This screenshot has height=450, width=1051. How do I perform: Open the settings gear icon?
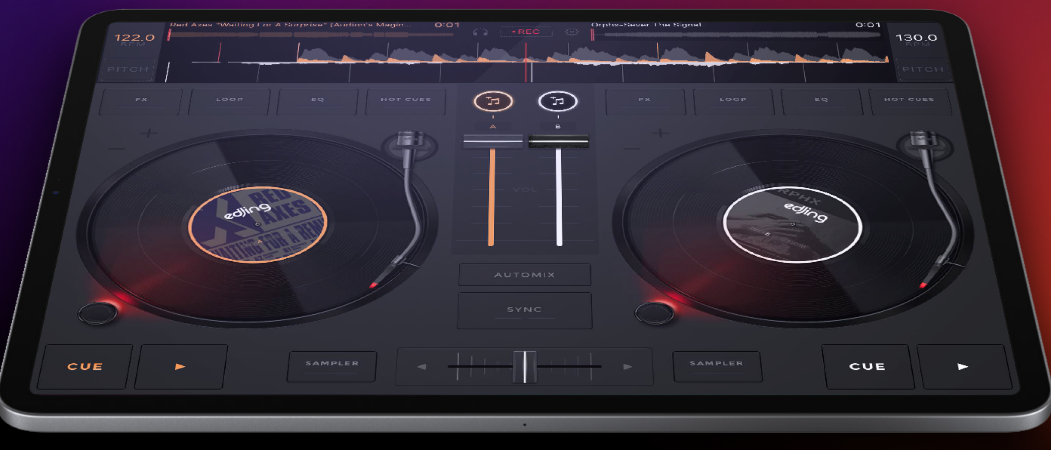coord(572,32)
